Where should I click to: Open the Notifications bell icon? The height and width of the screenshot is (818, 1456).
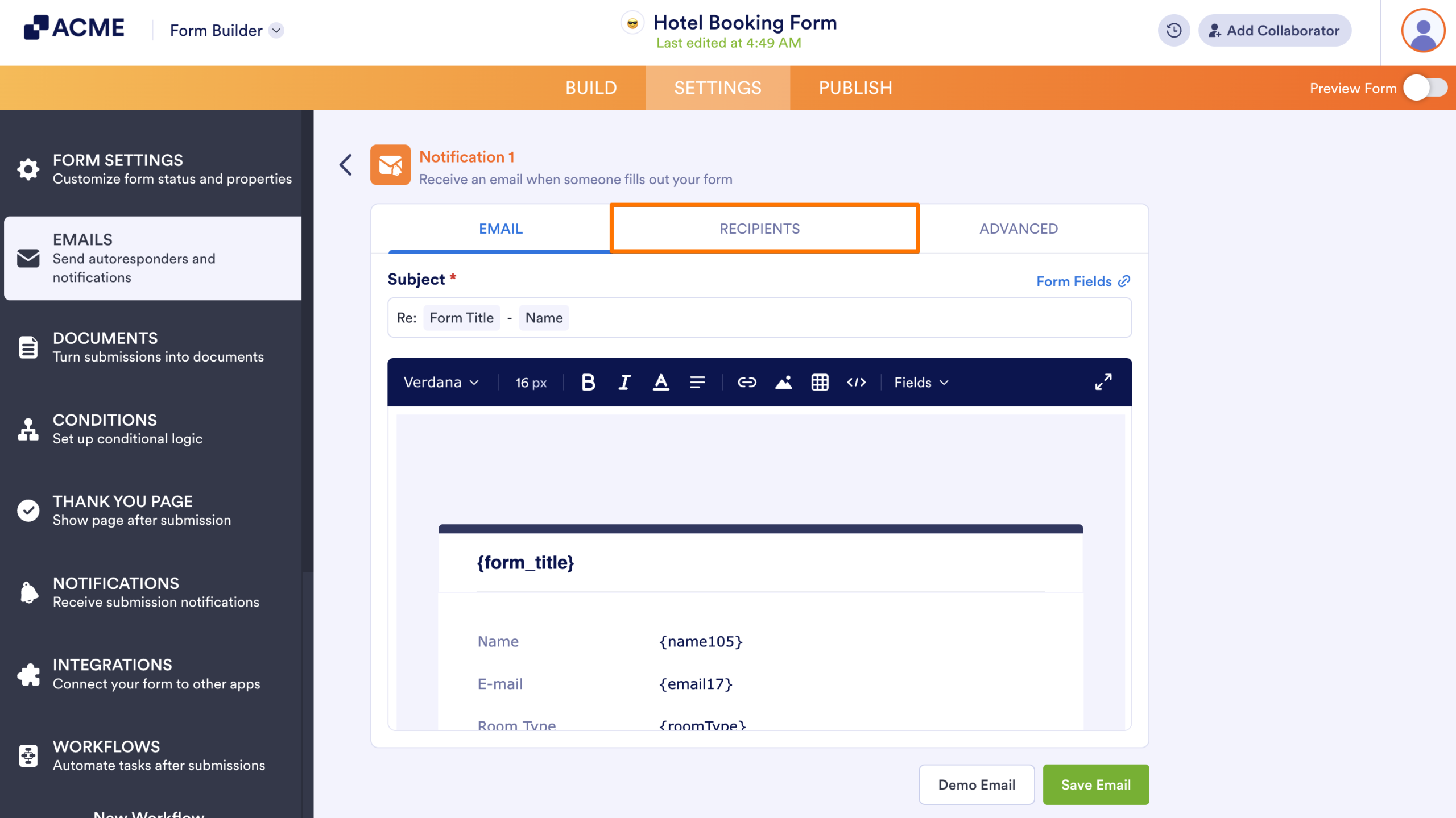pos(28,592)
